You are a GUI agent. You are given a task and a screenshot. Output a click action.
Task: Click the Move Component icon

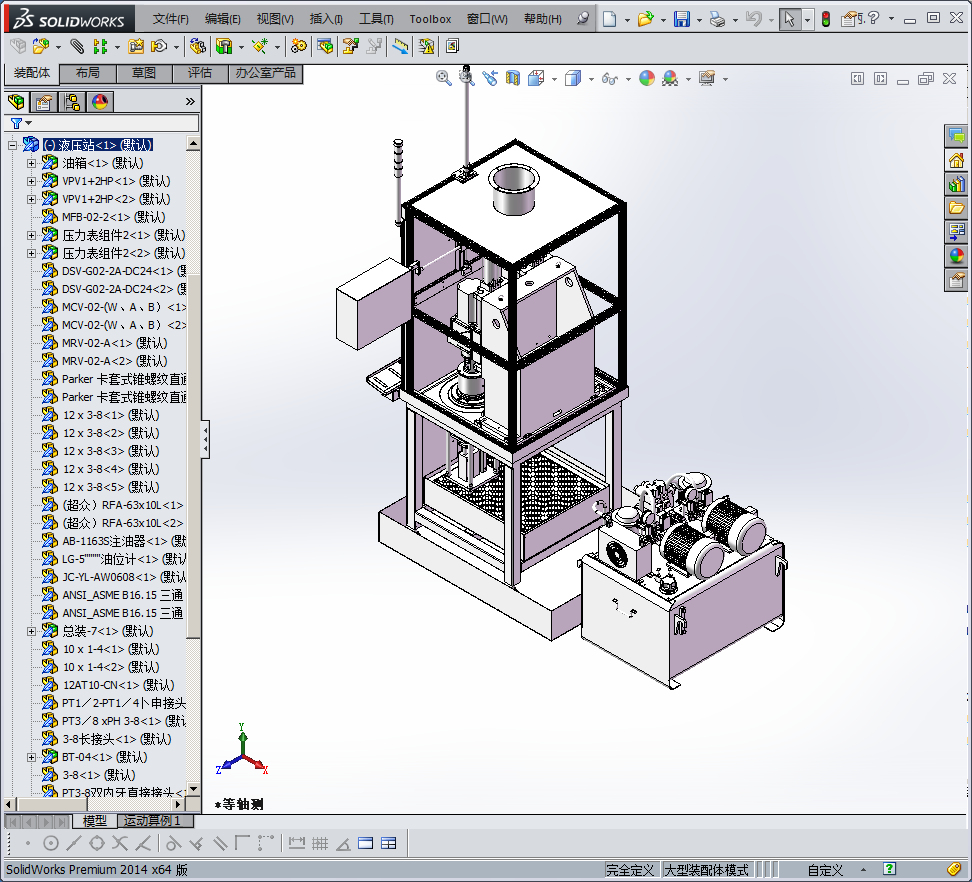pyautogui.click(x=159, y=46)
